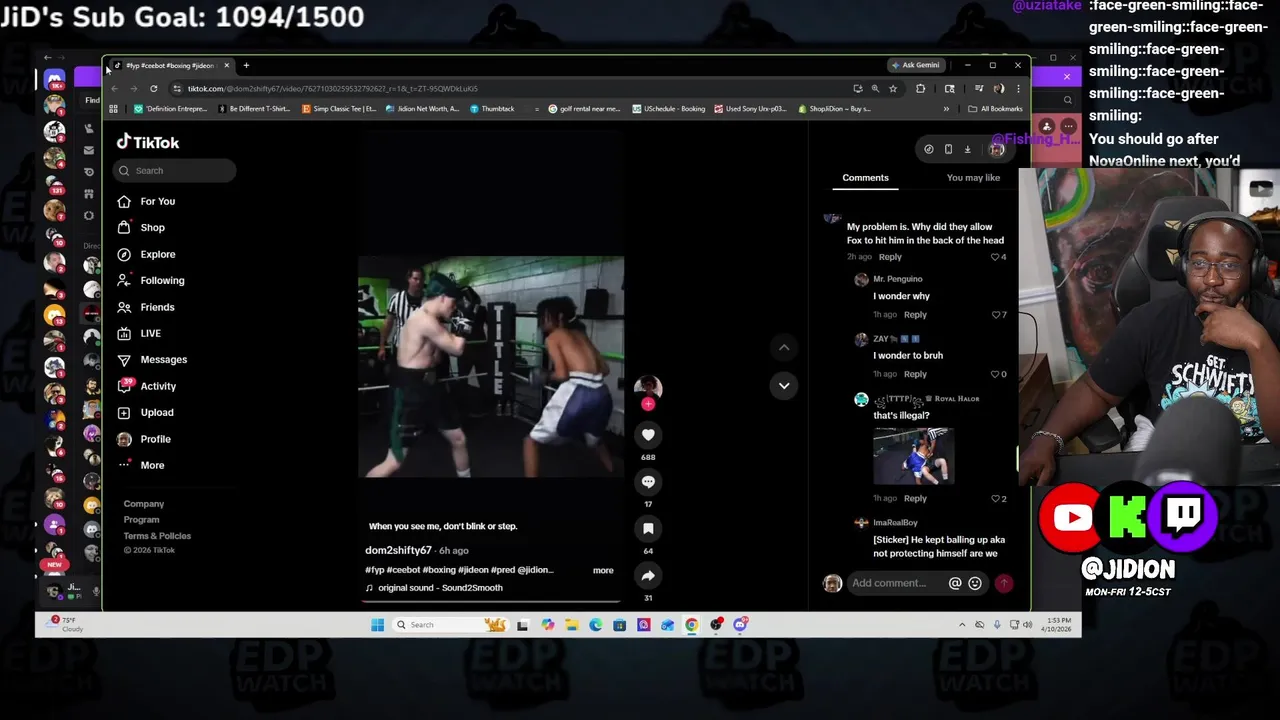Screen dimensions: 1280x720
Task: Open TikTok get app phone icon
Action: [948, 149]
